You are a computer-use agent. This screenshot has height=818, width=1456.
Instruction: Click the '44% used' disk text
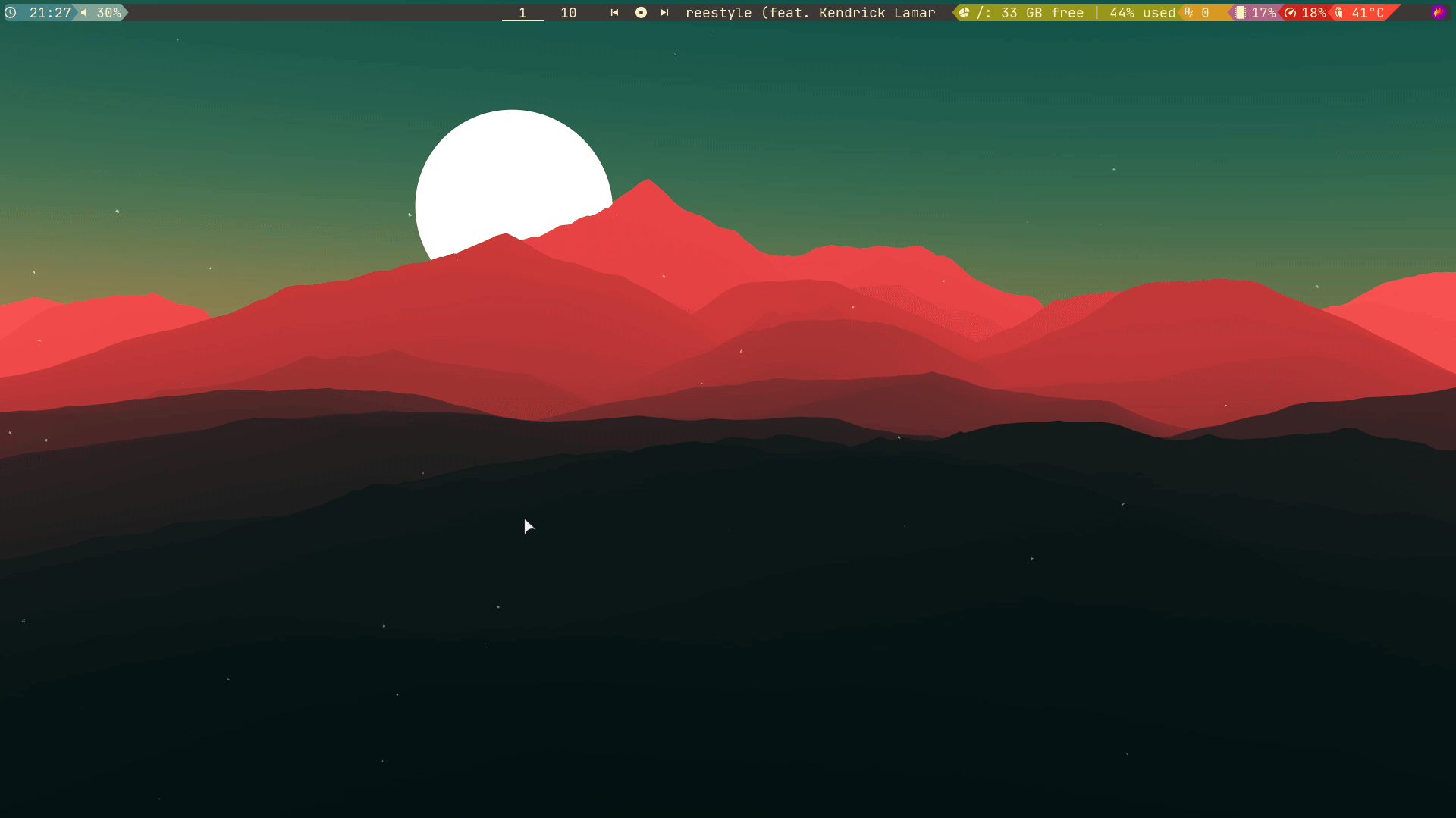[x=1142, y=13]
